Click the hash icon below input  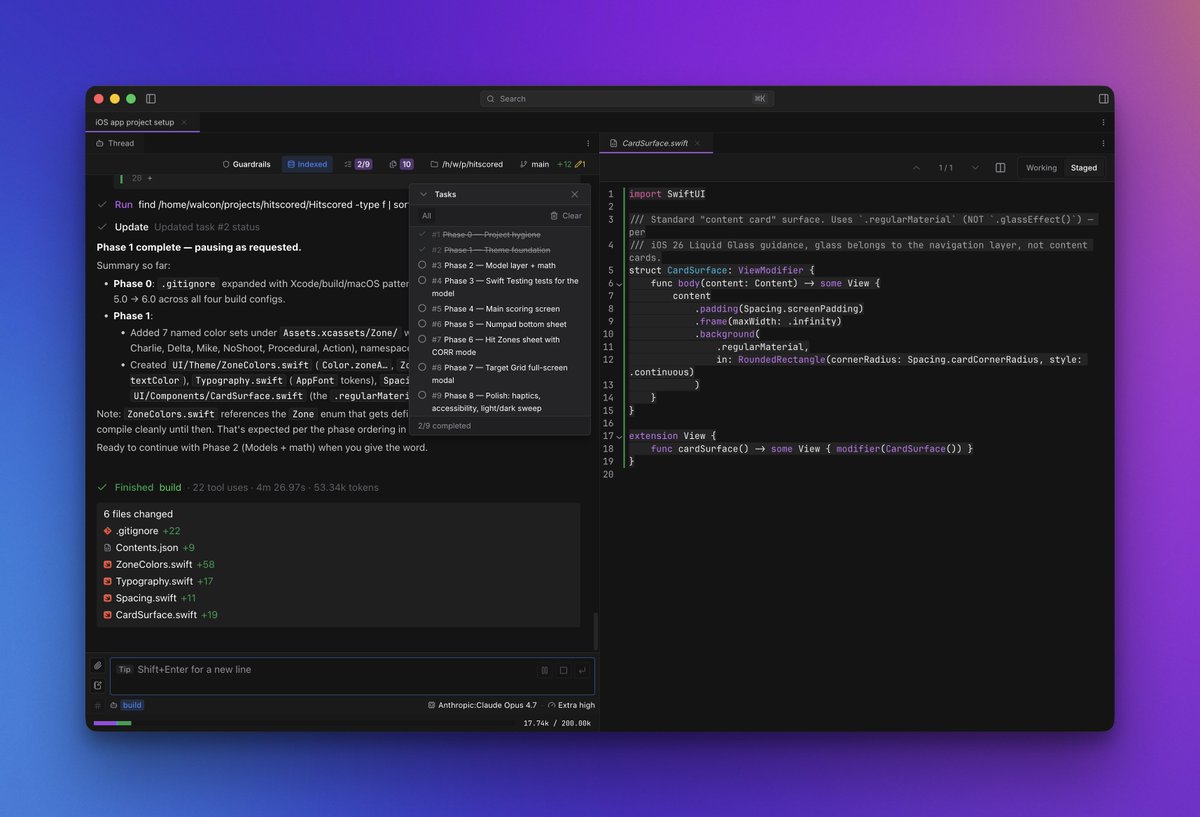(98, 705)
